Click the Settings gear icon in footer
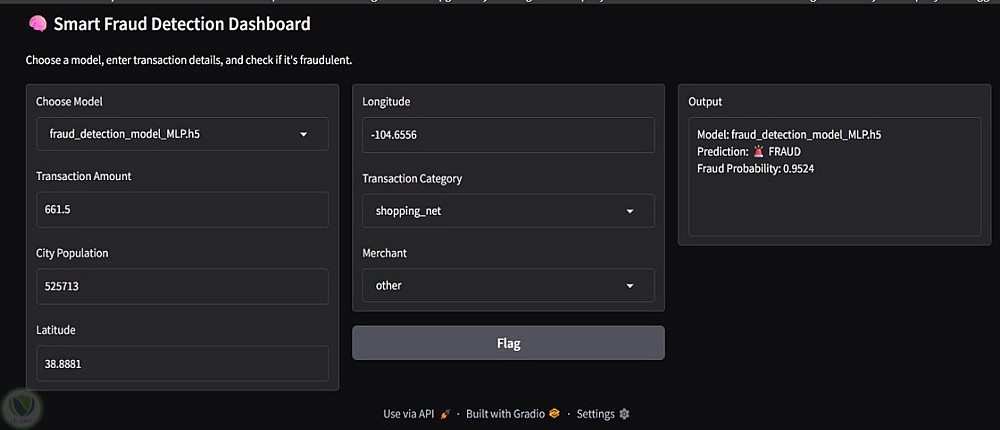This screenshot has width=1000, height=430. (x=625, y=413)
